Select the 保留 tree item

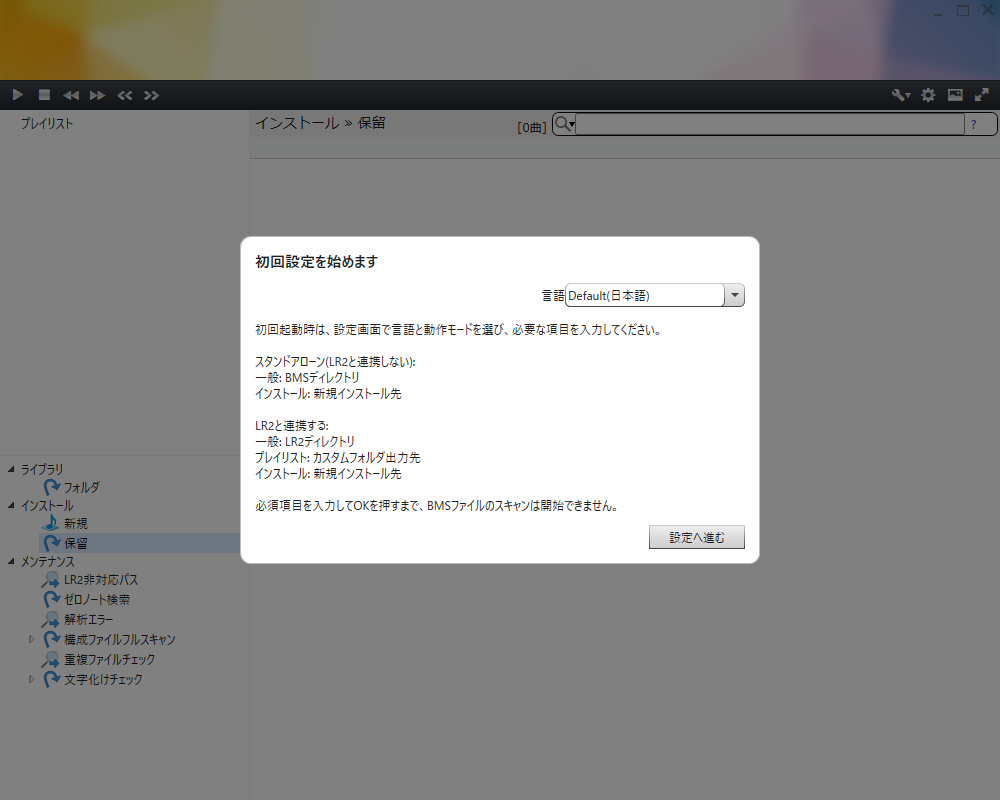76,544
